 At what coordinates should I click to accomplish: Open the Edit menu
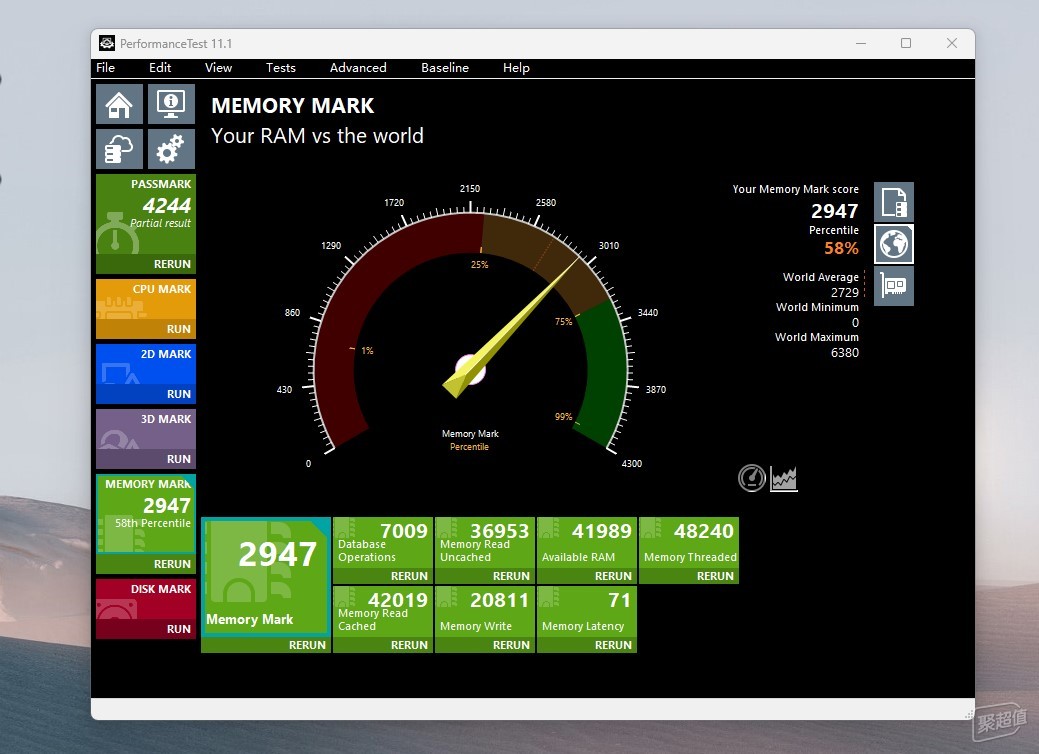(160, 68)
